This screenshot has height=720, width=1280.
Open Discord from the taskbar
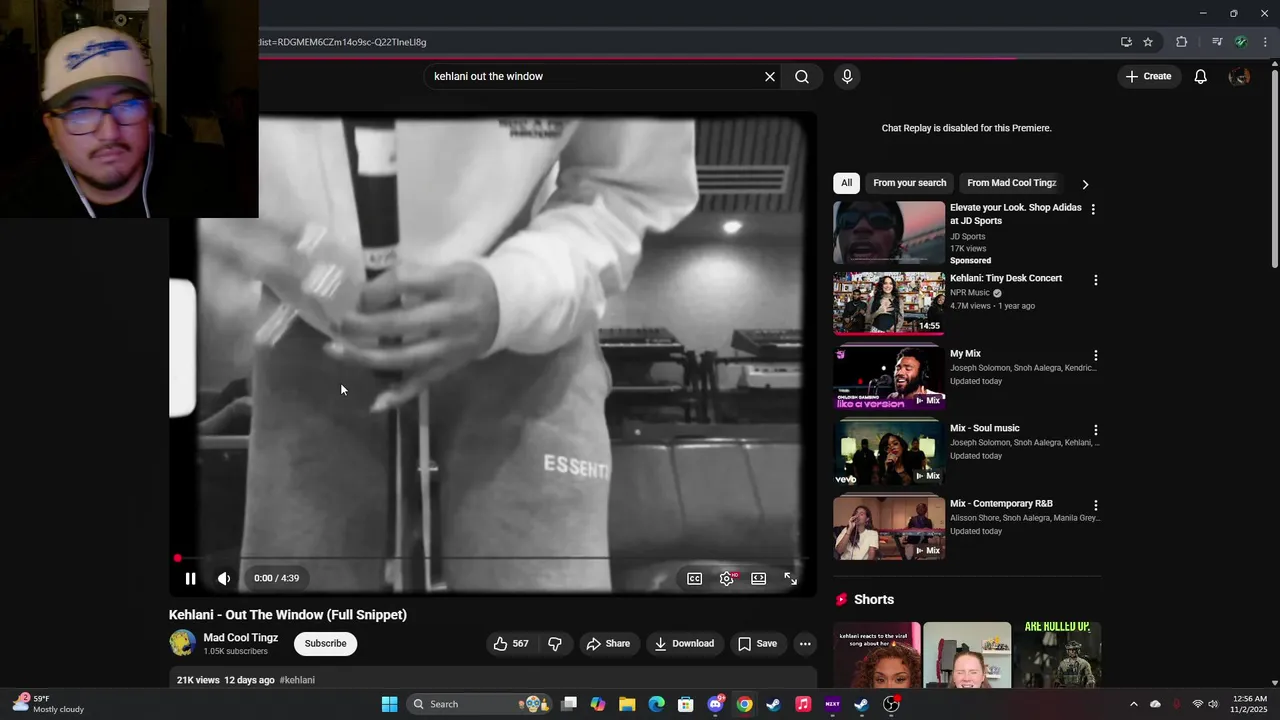click(715, 704)
